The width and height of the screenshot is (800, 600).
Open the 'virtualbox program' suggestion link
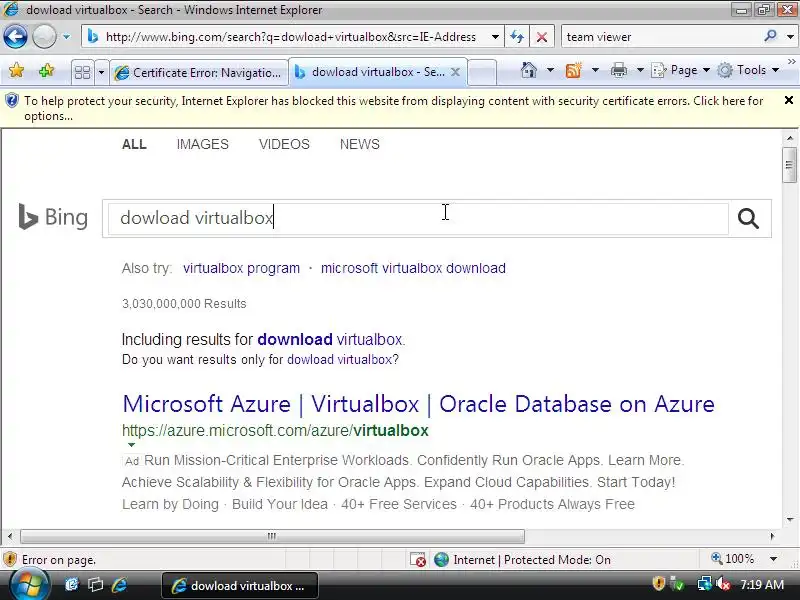point(241,268)
